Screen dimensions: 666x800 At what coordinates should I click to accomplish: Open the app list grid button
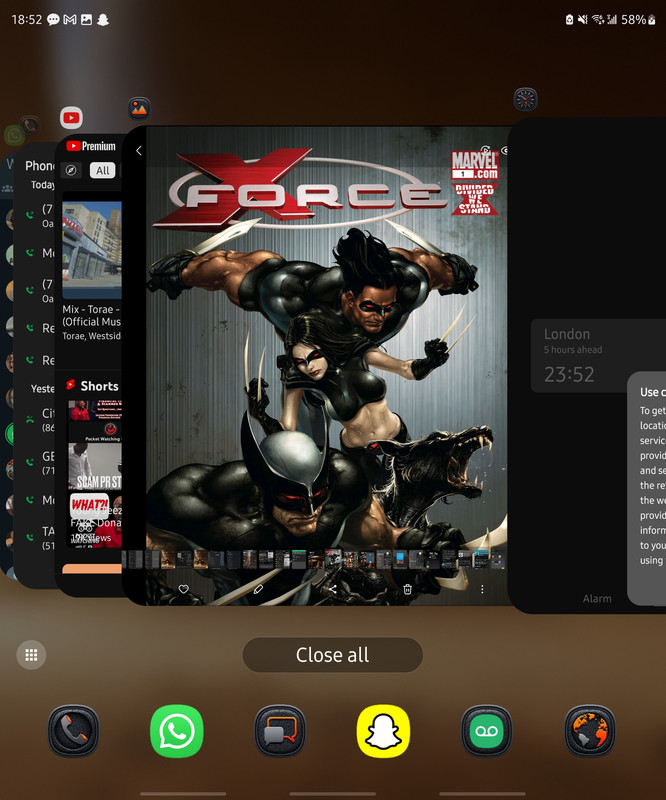31,655
